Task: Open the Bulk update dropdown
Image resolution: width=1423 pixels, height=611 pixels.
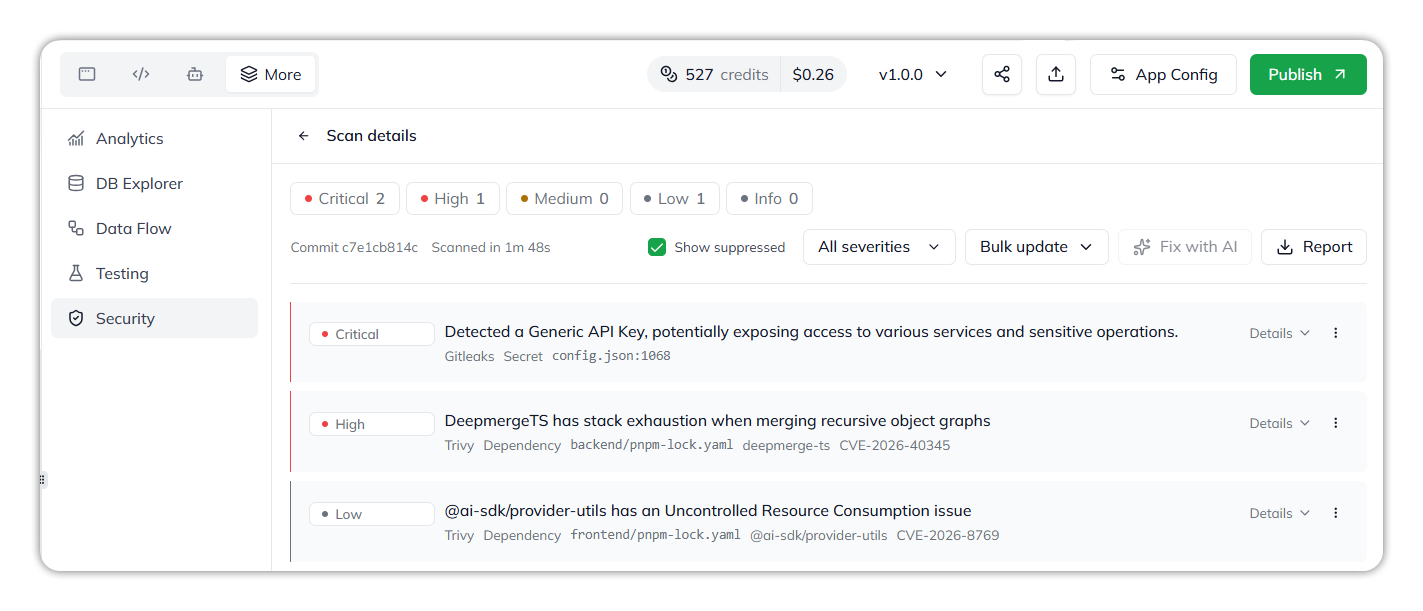Action: tap(1036, 247)
